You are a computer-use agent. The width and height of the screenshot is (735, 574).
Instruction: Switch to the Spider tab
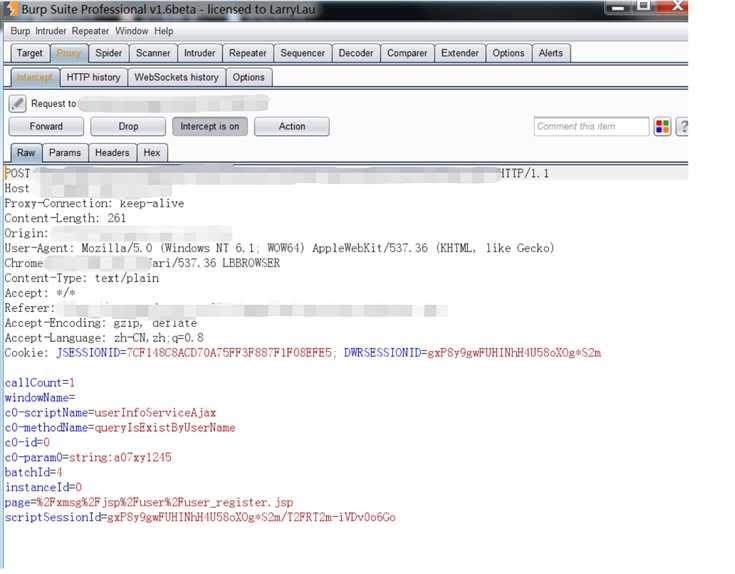coord(108,53)
